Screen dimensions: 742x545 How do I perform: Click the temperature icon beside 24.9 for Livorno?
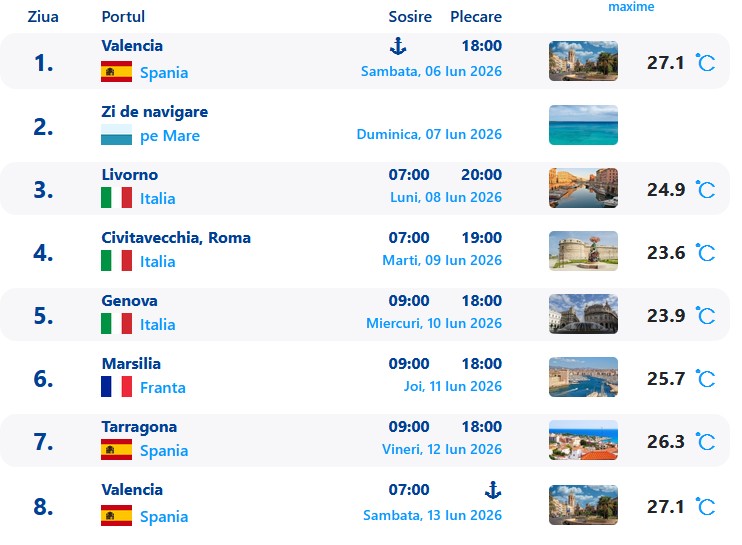pyautogui.click(x=705, y=190)
